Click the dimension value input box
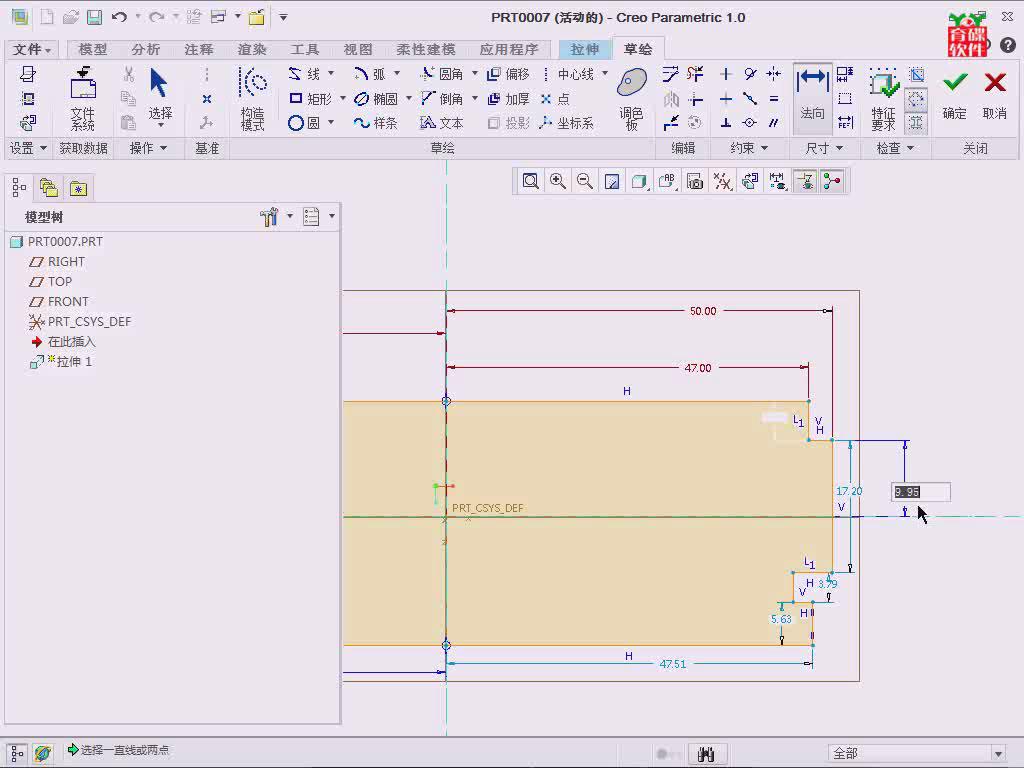 click(x=921, y=492)
